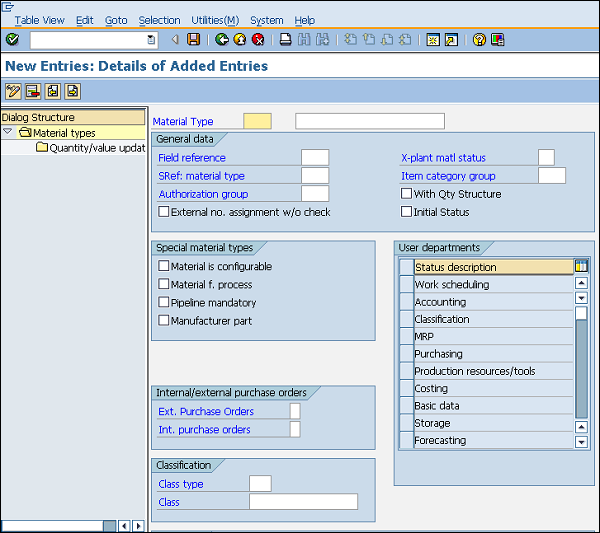Click the Material Type code field

click(258, 121)
